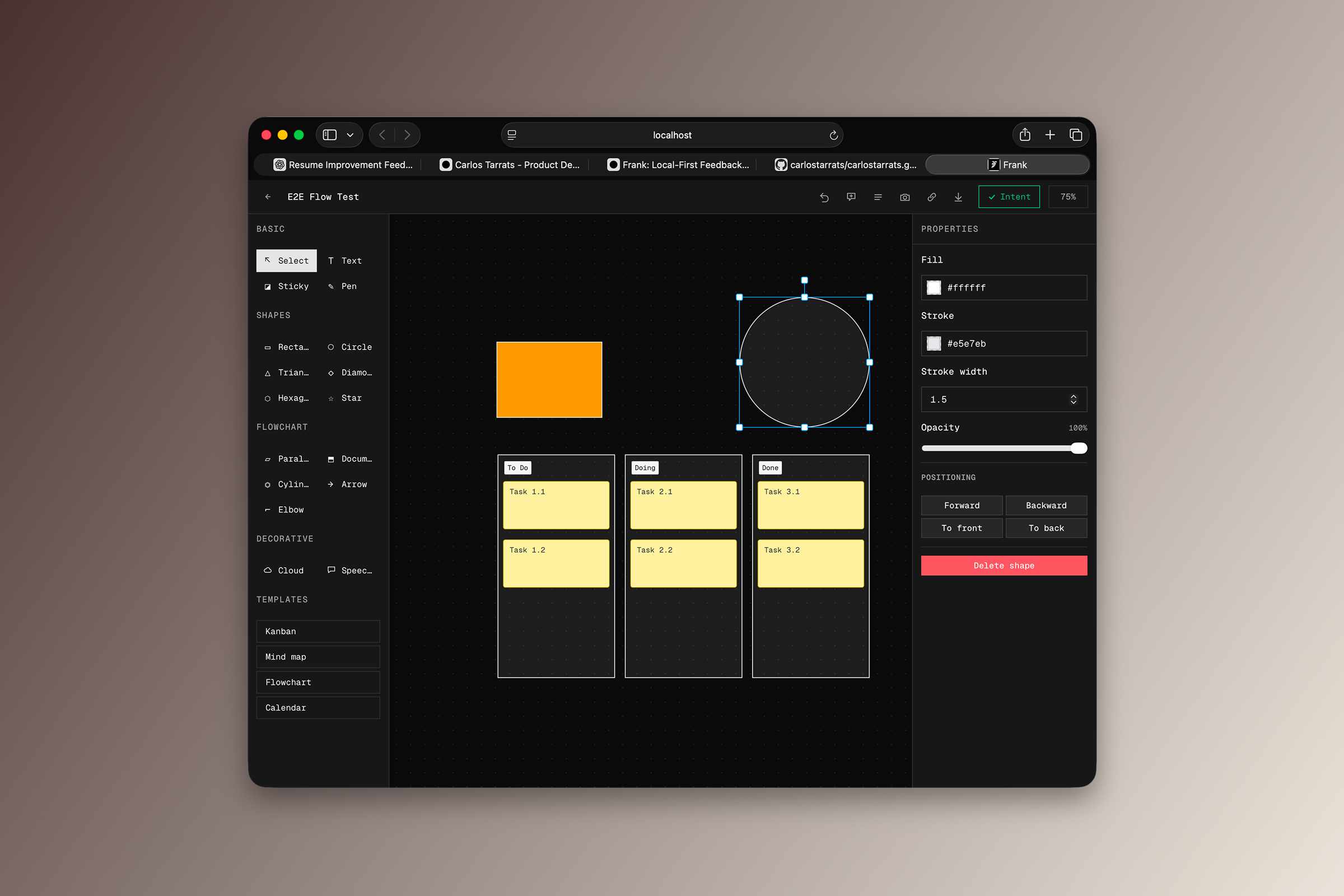Click the Delete shape button
1344x896 pixels.
(x=1004, y=566)
